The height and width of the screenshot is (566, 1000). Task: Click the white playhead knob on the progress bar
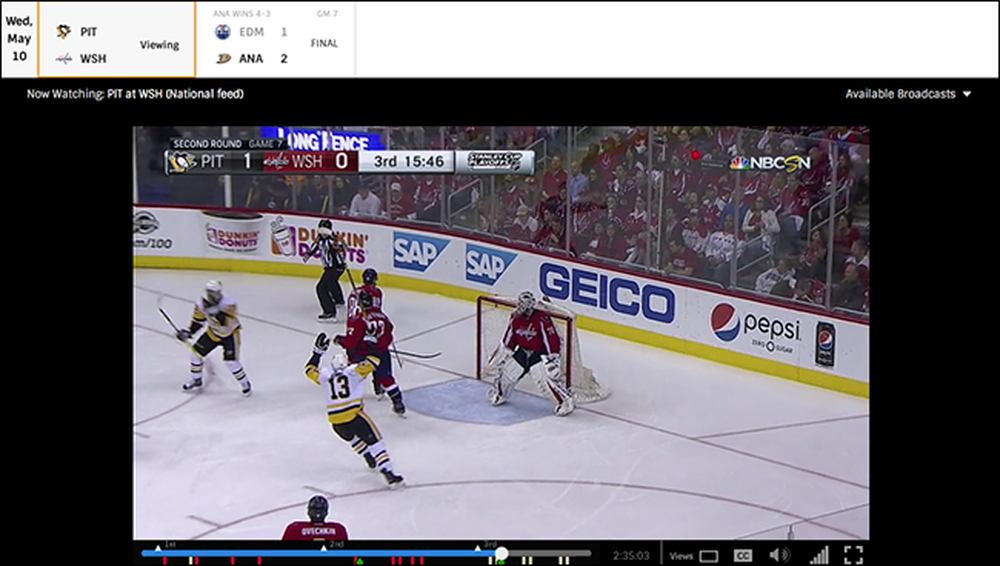(x=501, y=553)
